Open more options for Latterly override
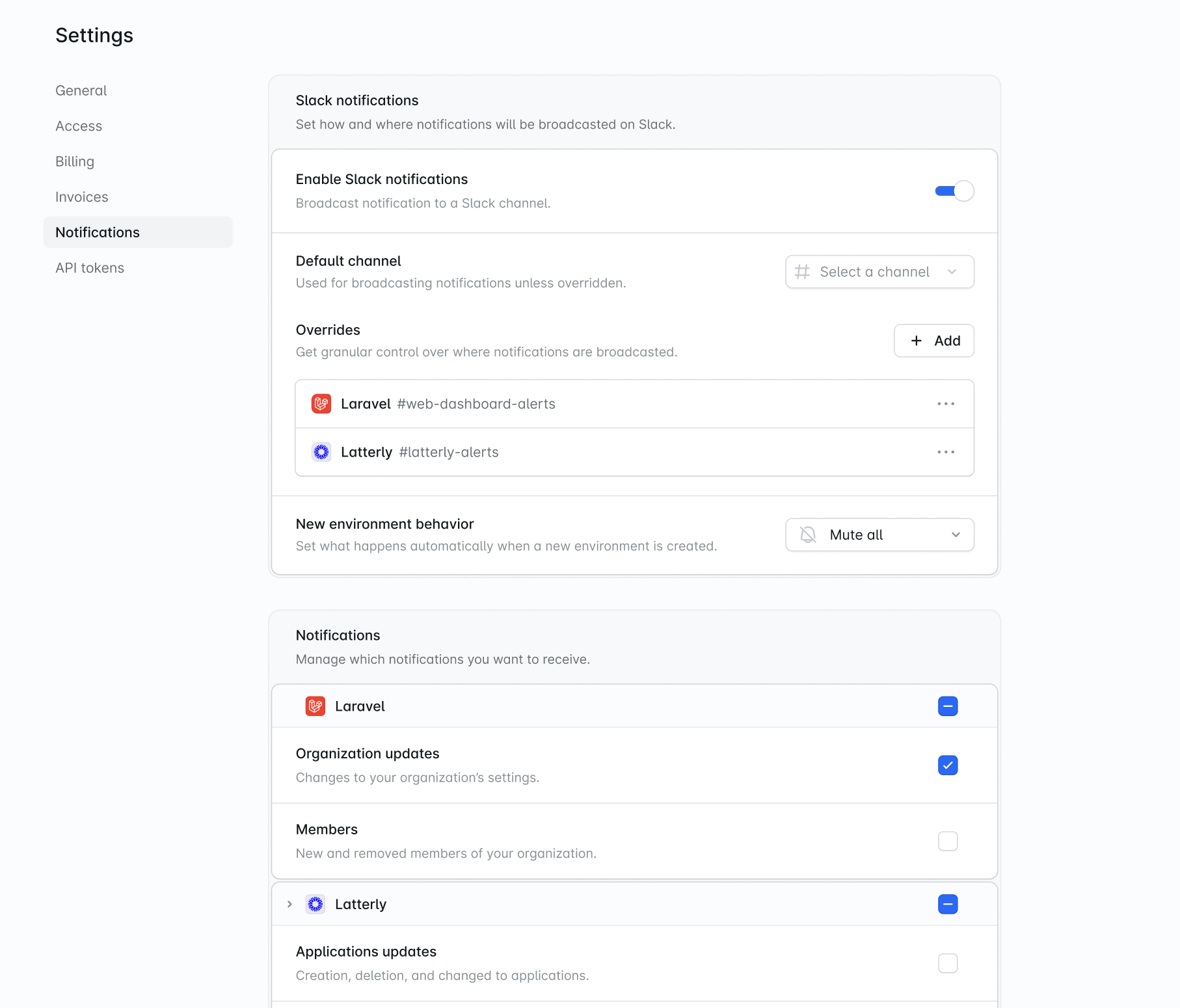Image resolution: width=1180 pixels, height=1008 pixels. click(946, 452)
